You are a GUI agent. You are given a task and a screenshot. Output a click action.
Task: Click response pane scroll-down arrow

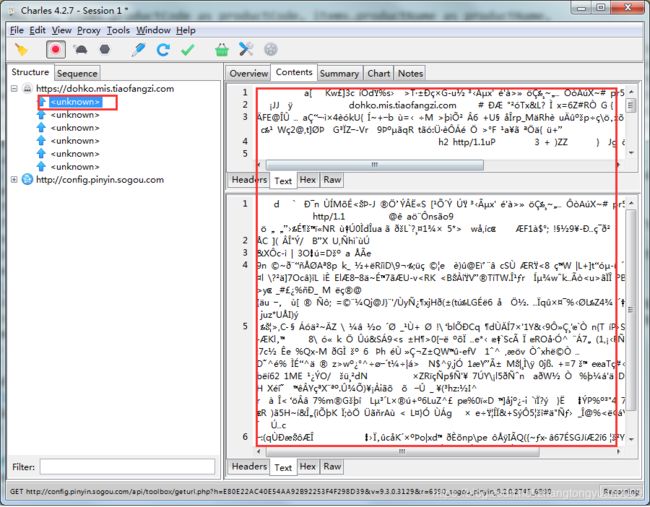(x=631, y=439)
